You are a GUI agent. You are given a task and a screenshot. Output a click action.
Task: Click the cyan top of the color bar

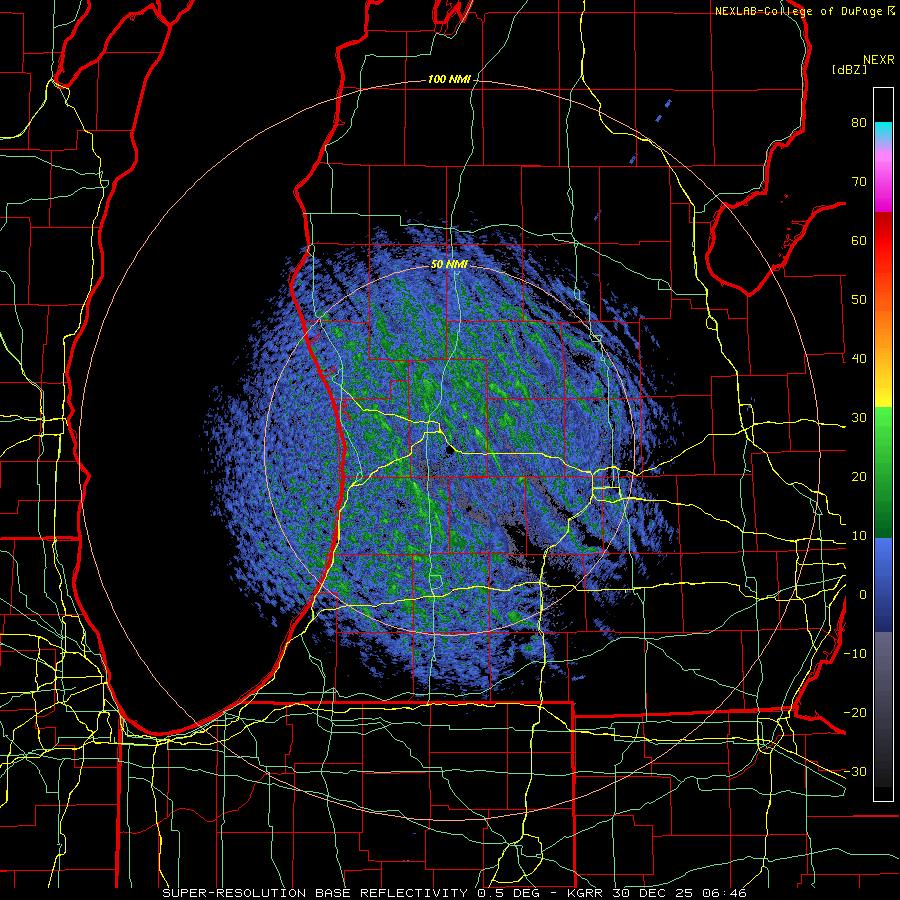[x=883, y=127]
